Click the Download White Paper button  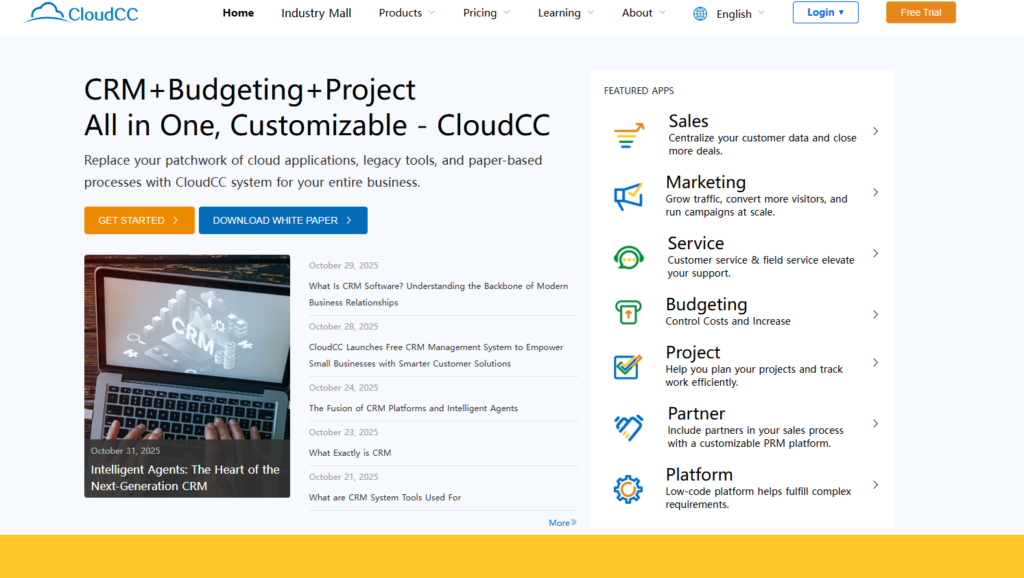click(x=283, y=220)
